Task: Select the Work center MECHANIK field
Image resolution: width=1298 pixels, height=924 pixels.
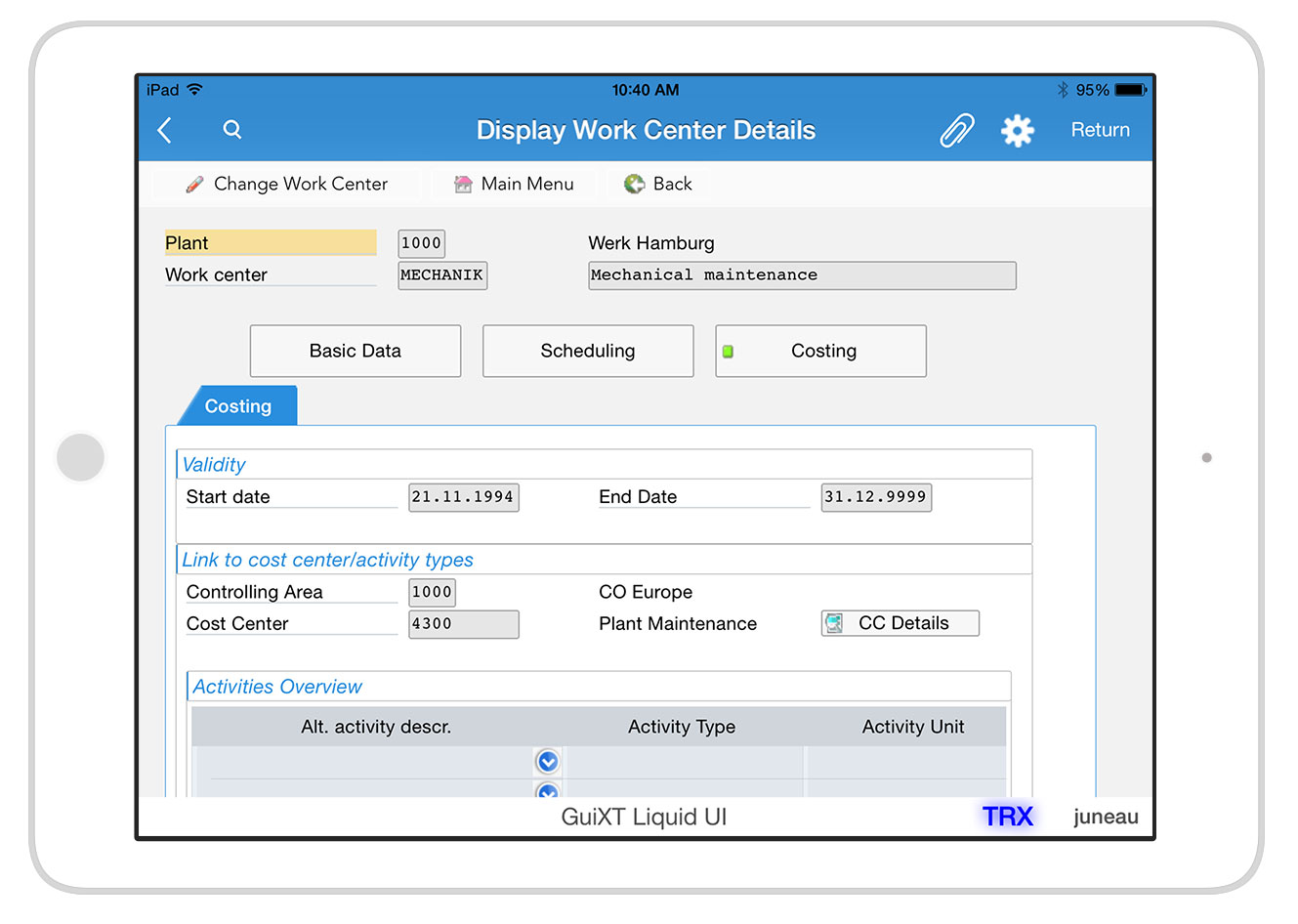Action: point(441,275)
